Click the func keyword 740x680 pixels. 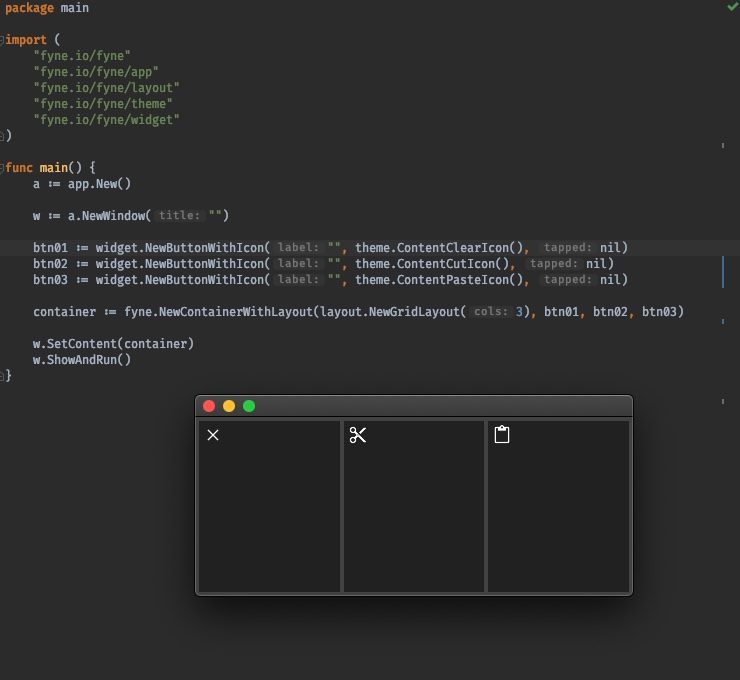(19, 168)
